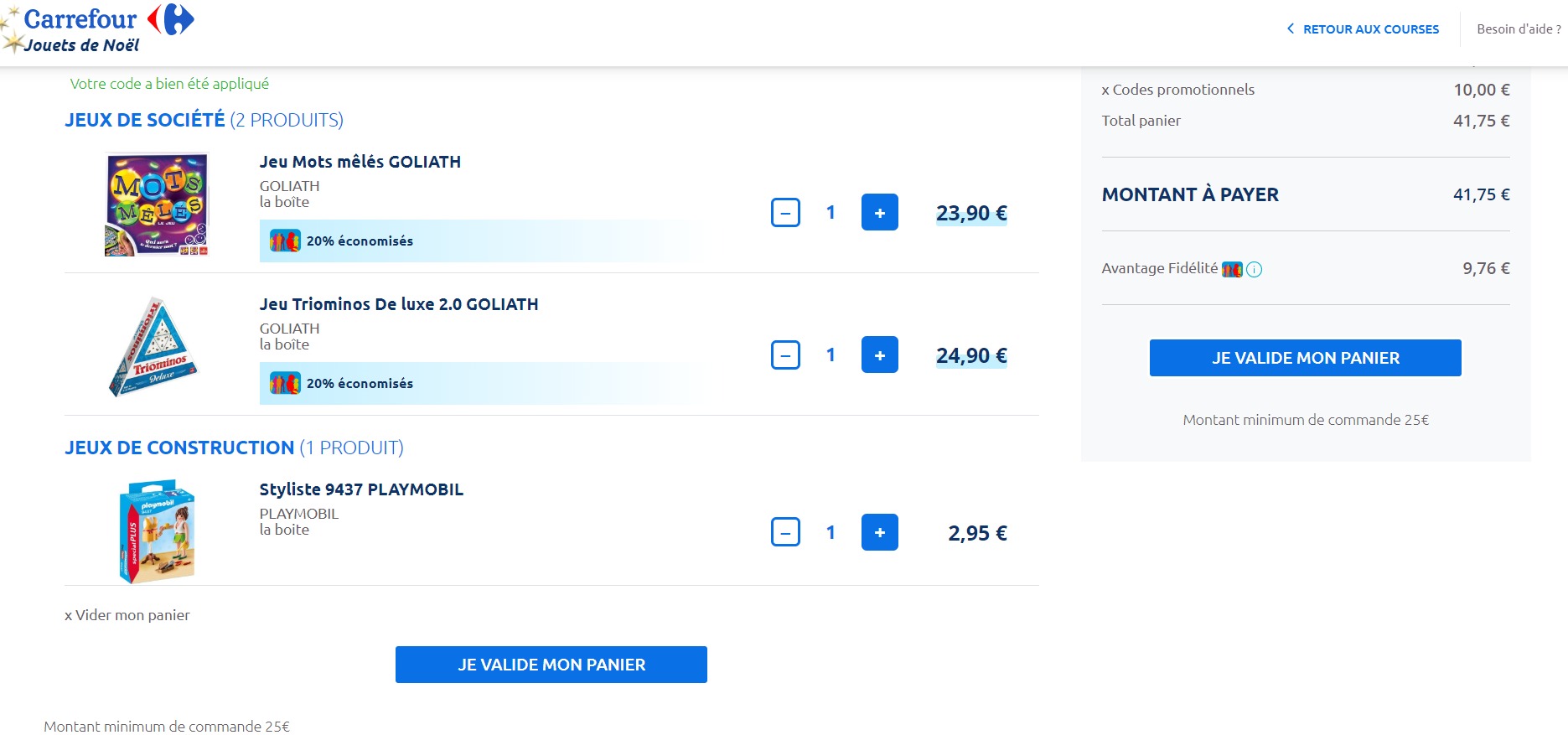Decrease quantity of Jeu Triominos De luxe

coord(785,355)
